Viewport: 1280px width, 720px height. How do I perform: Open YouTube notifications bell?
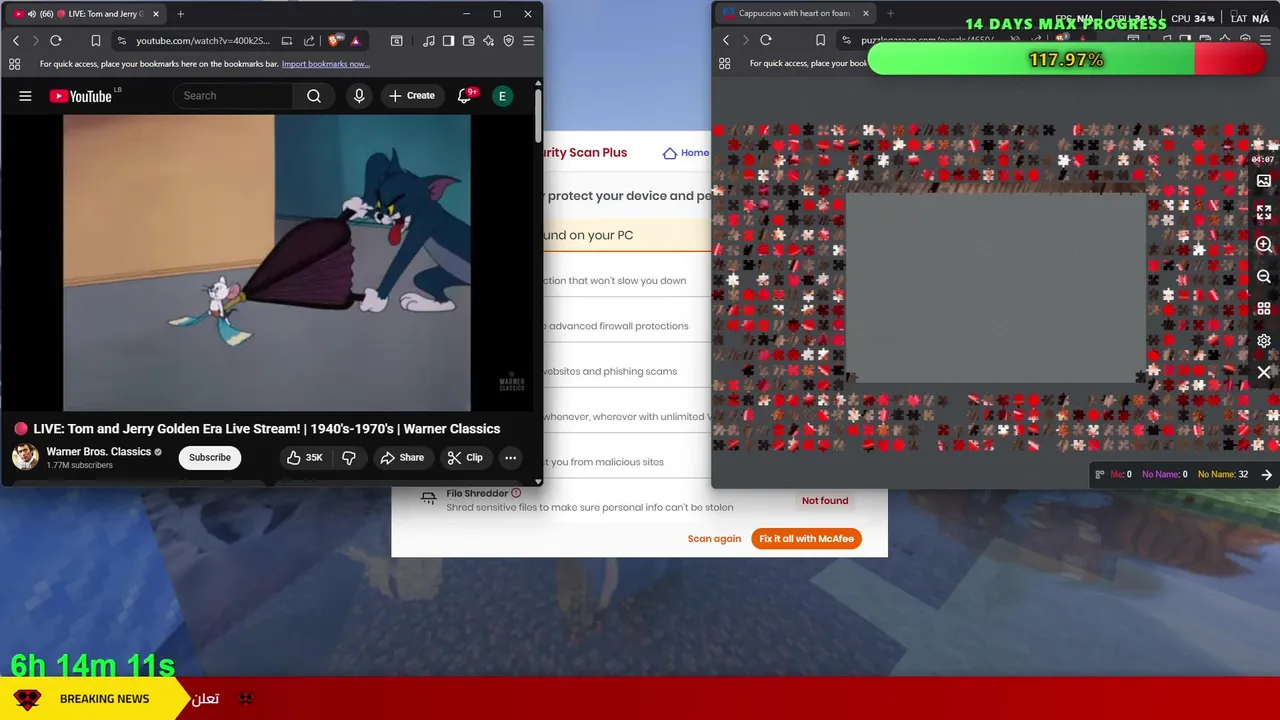464,96
